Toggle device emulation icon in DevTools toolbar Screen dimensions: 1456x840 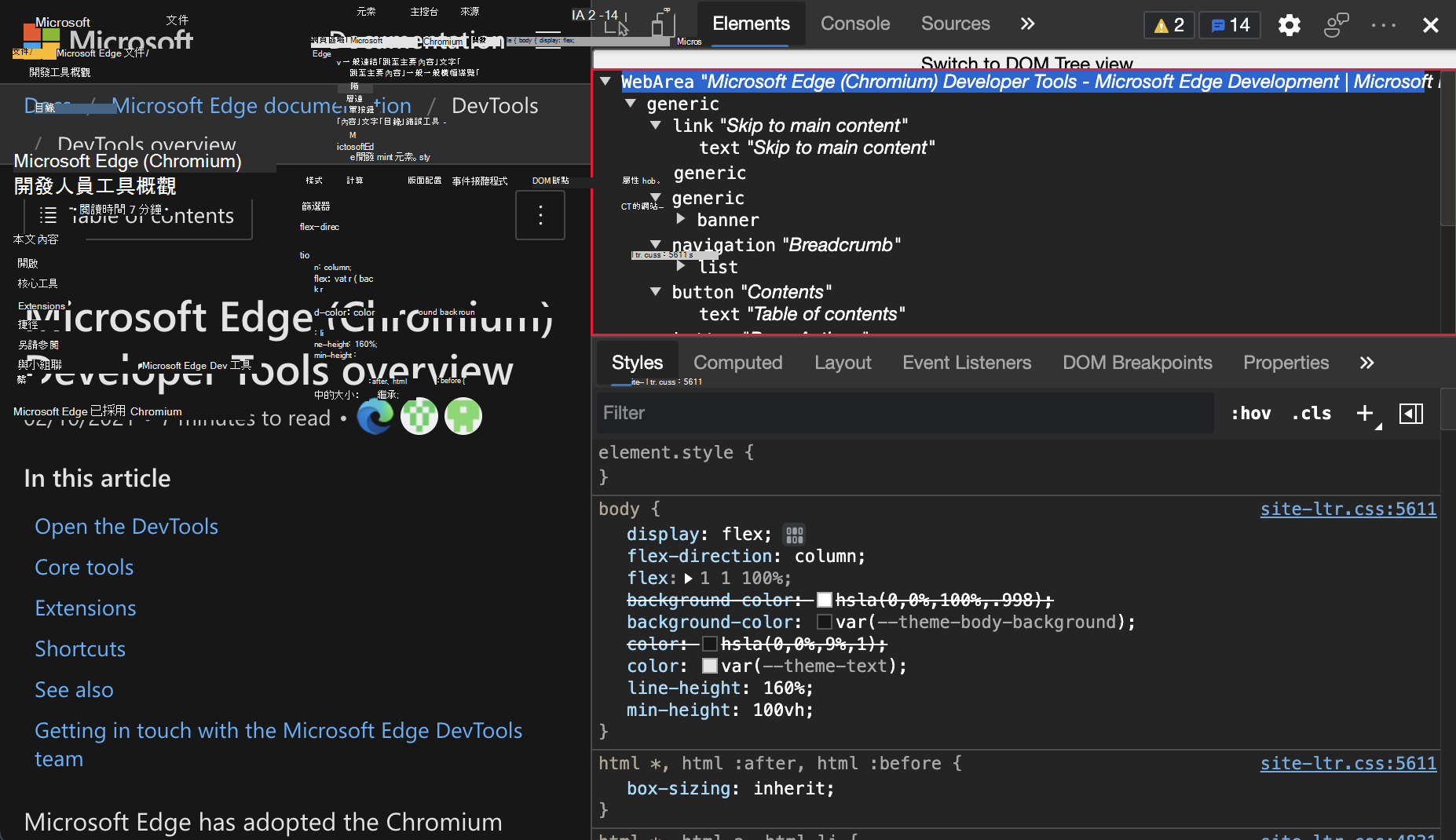tap(663, 23)
